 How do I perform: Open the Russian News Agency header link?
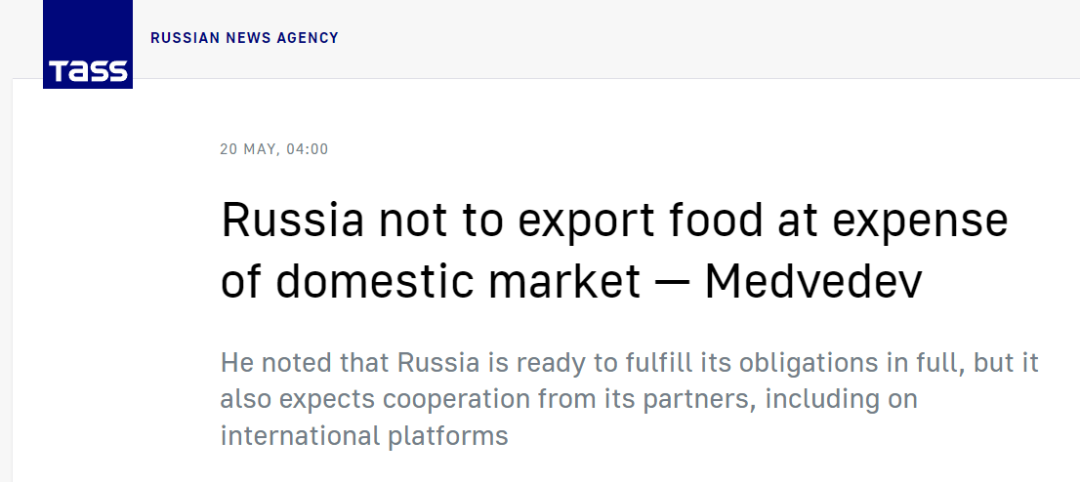click(244, 38)
